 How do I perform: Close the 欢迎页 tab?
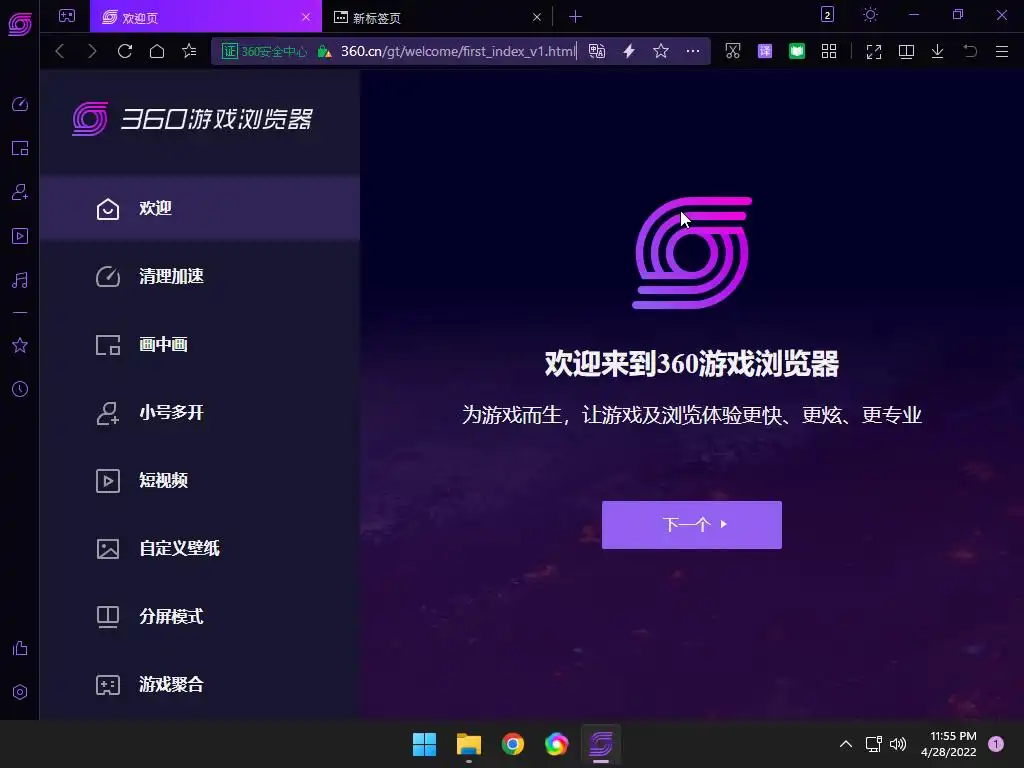point(306,17)
